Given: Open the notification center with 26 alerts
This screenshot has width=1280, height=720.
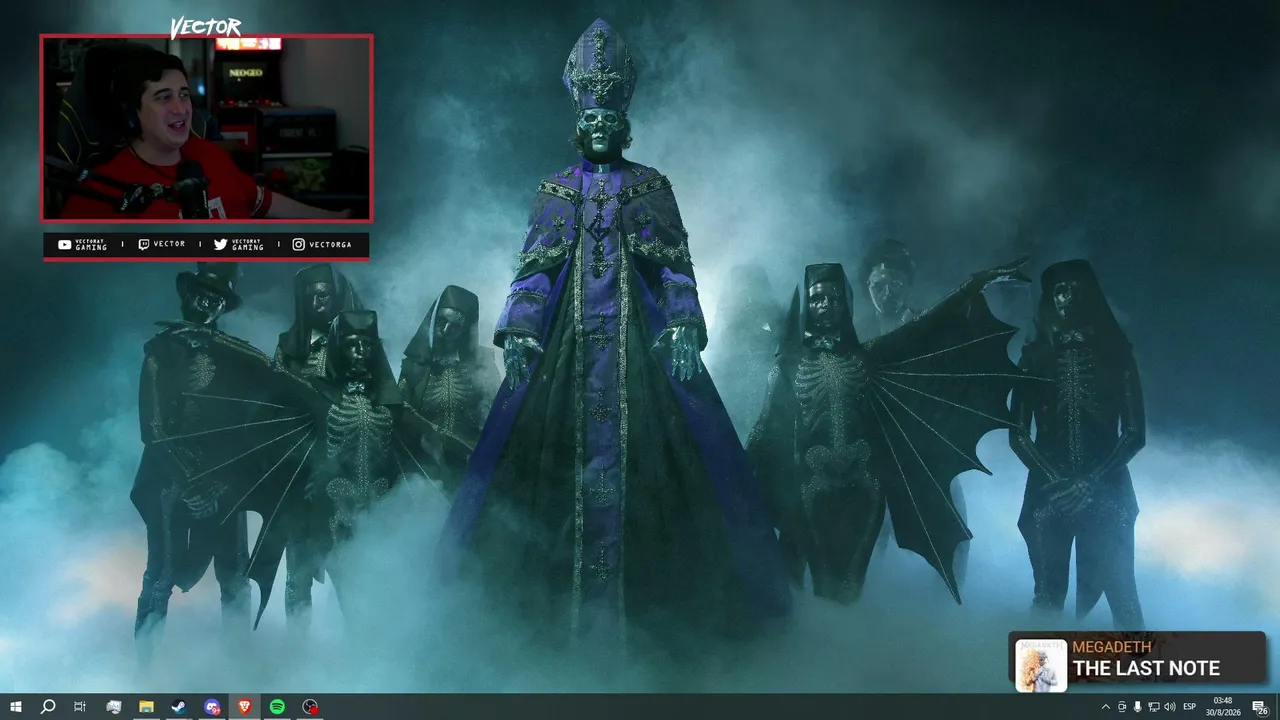Looking at the screenshot, I should 1259,707.
